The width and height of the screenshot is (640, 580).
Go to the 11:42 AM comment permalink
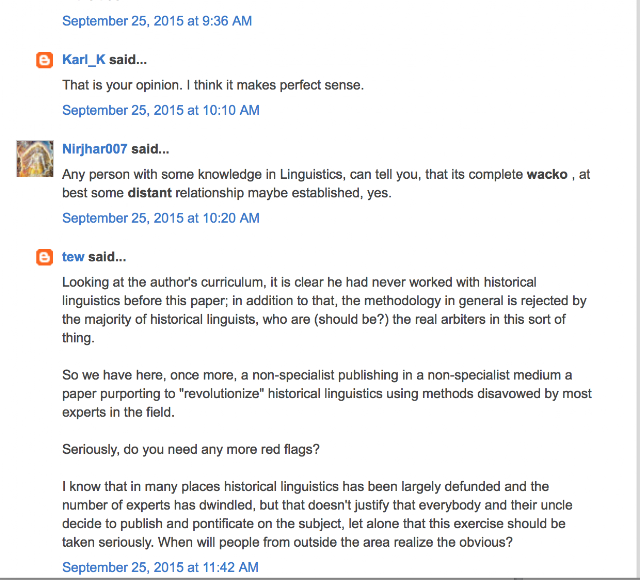pyautogui.click(x=161, y=567)
